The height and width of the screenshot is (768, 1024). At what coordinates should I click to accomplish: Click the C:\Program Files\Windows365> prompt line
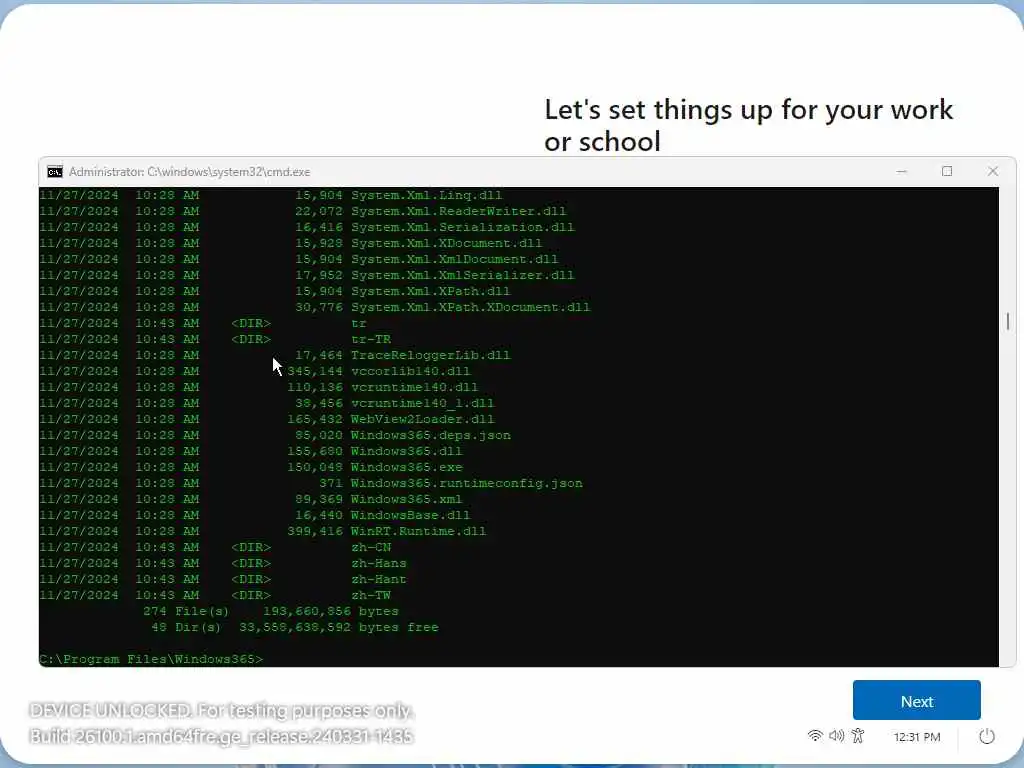(x=151, y=659)
